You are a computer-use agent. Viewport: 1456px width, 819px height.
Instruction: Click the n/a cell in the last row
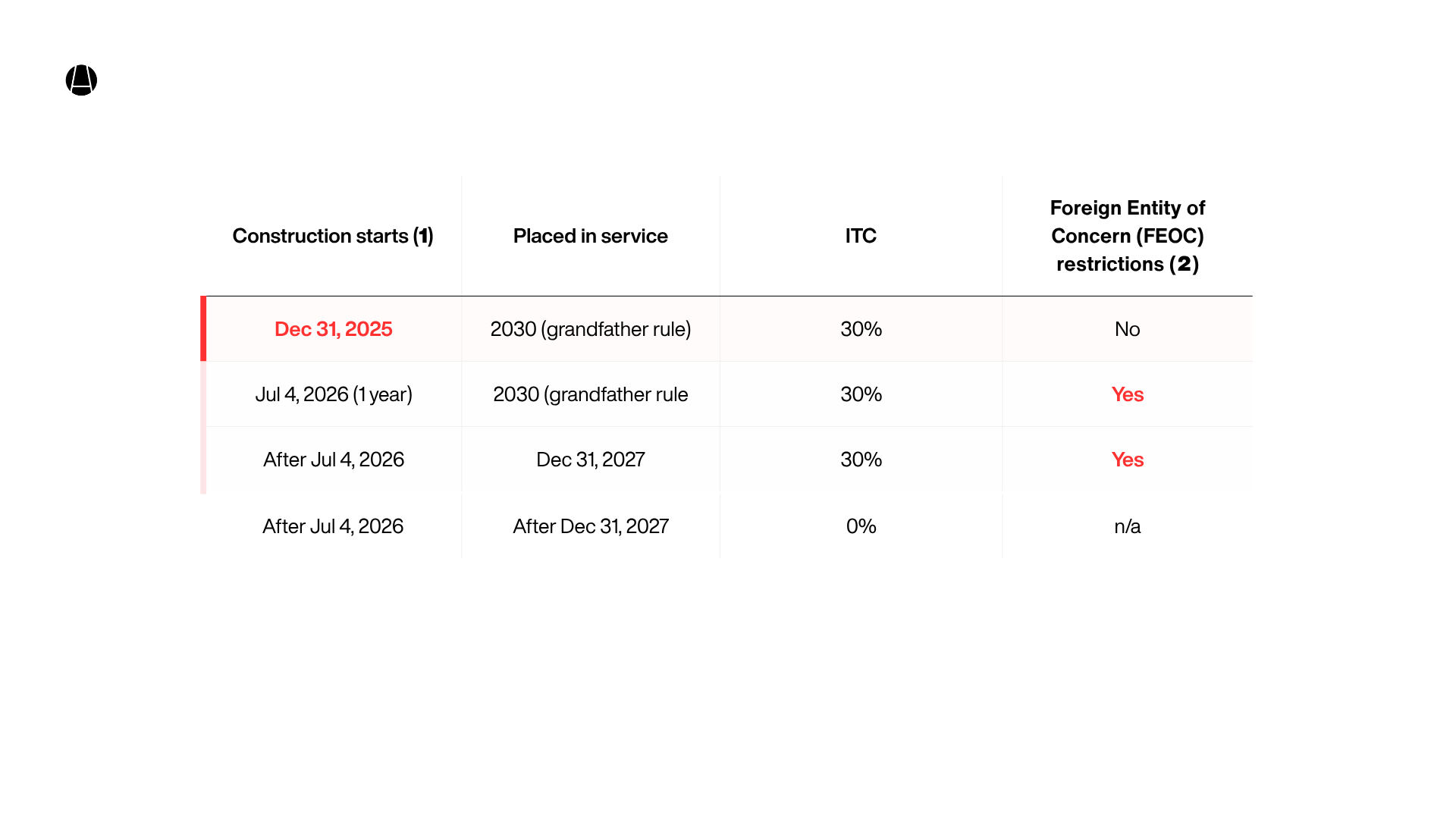click(1127, 526)
